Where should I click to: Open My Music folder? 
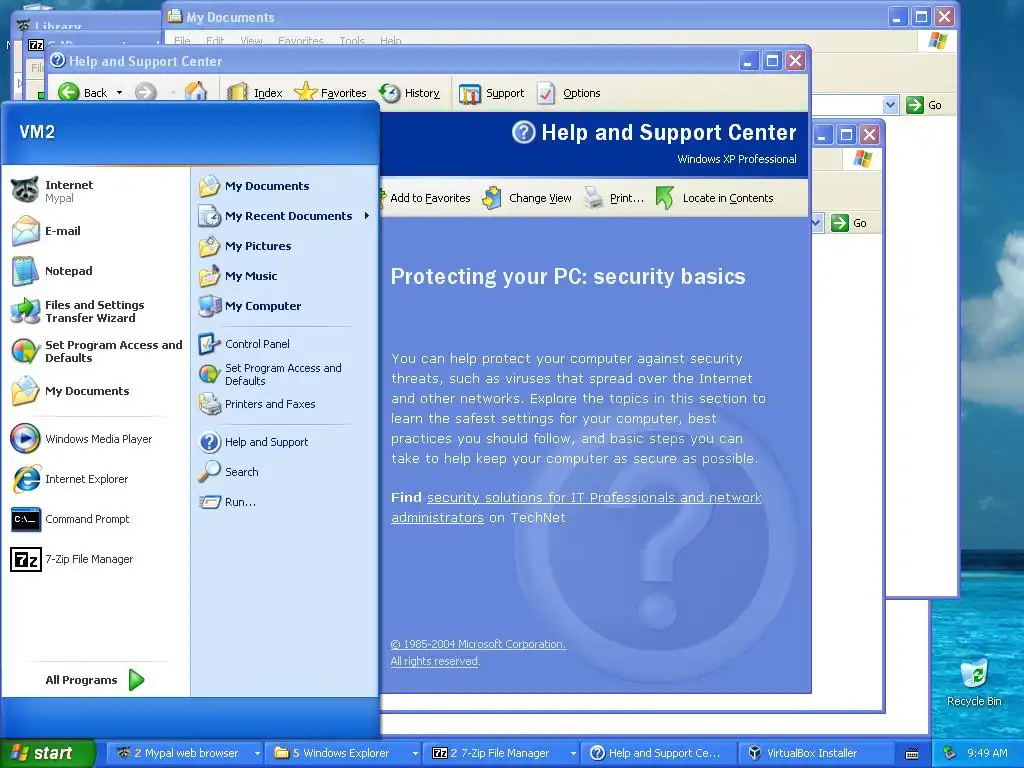(285, 276)
